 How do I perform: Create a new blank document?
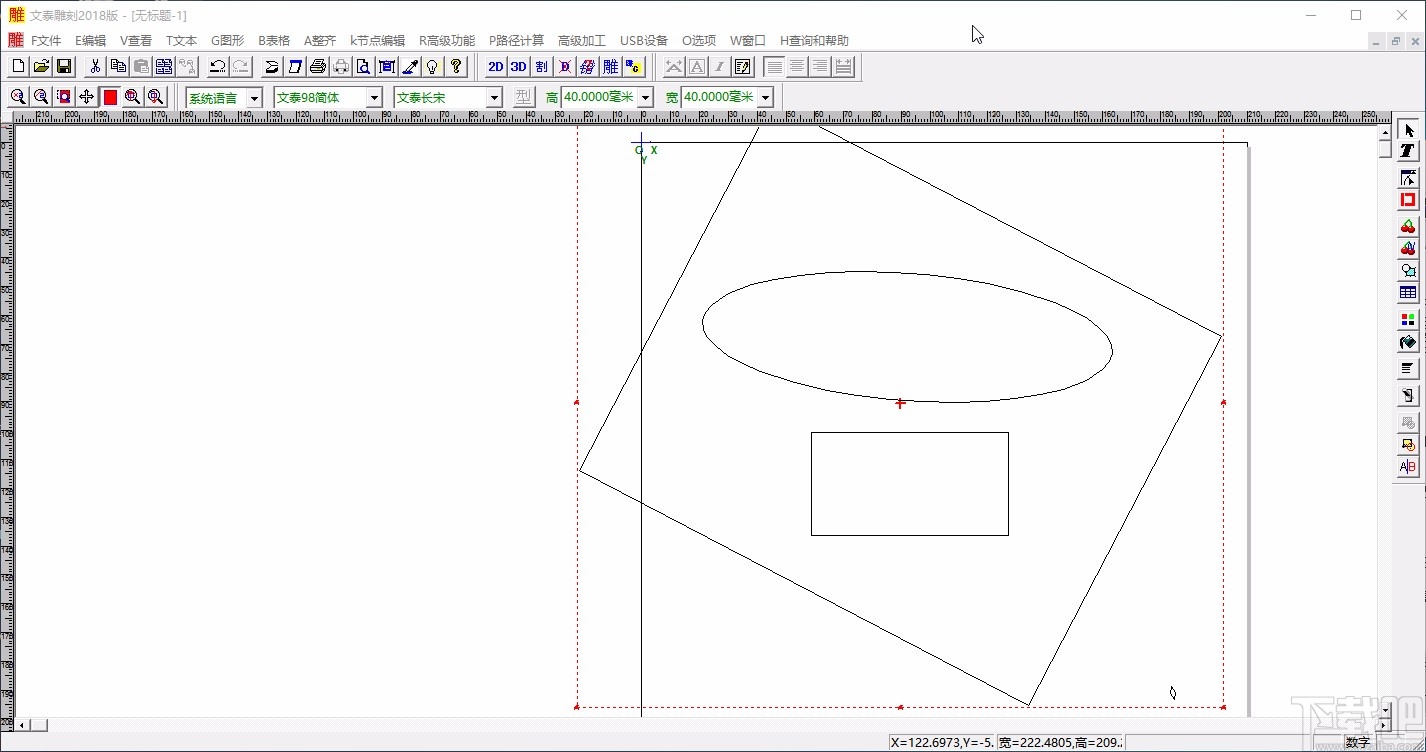click(18, 67)
